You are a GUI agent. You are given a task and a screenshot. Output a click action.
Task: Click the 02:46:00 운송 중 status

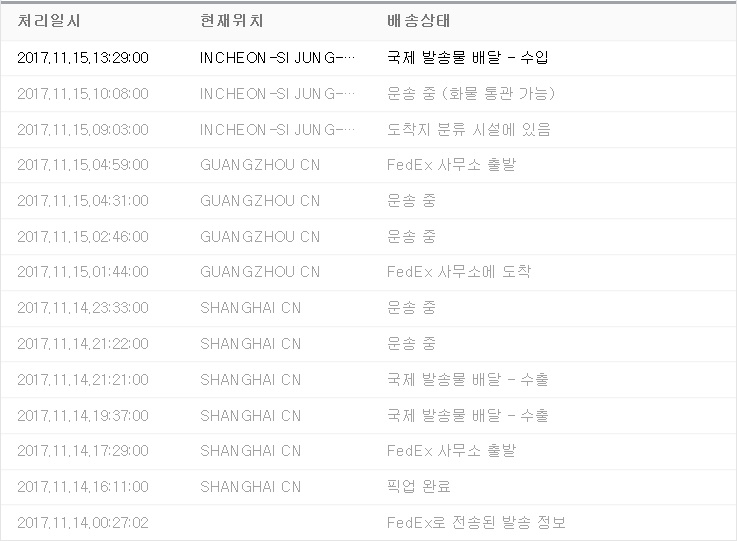click(411, 237)
